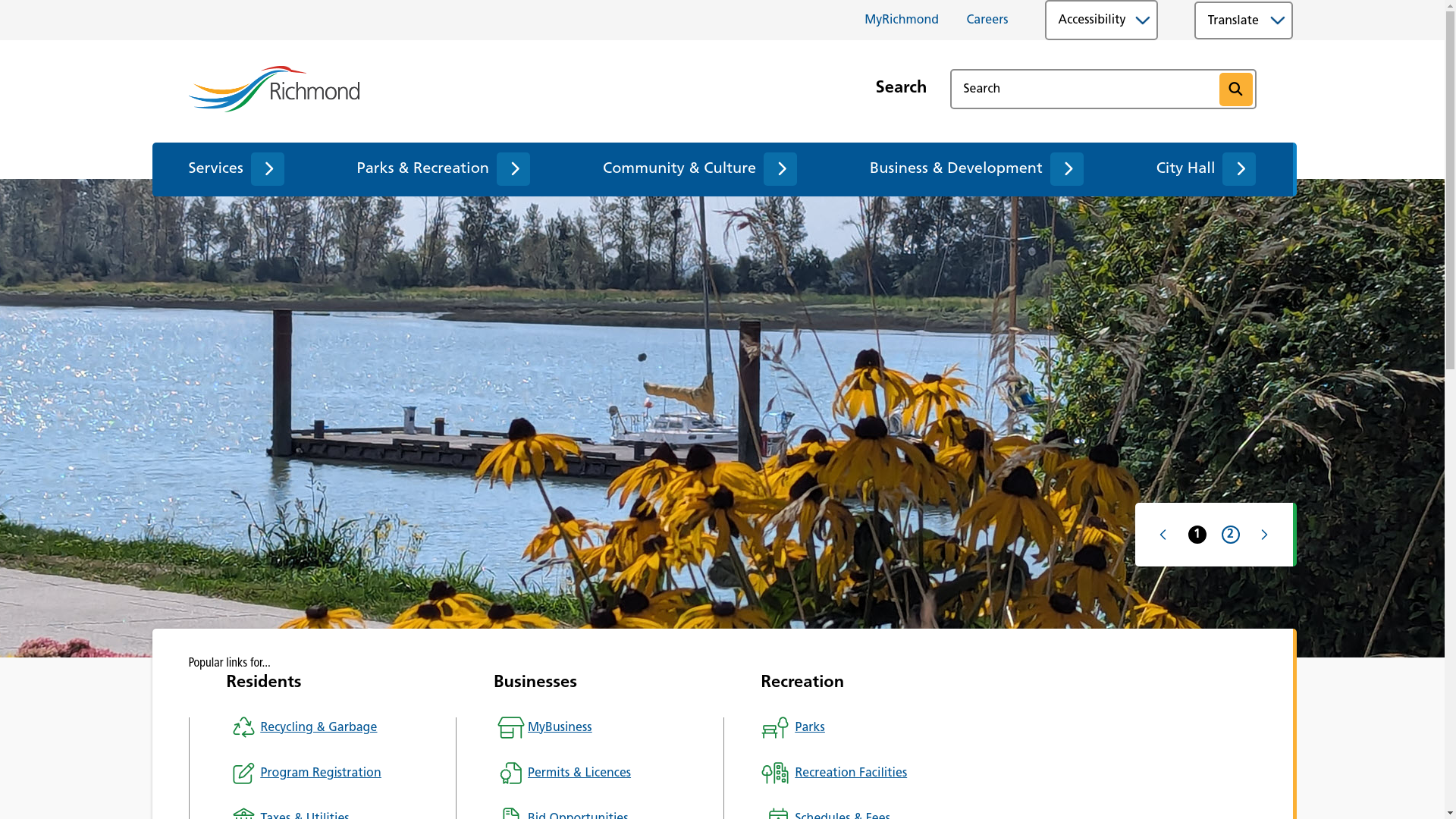Click the Recycling & Garbage recycle icon

(243, 727)
